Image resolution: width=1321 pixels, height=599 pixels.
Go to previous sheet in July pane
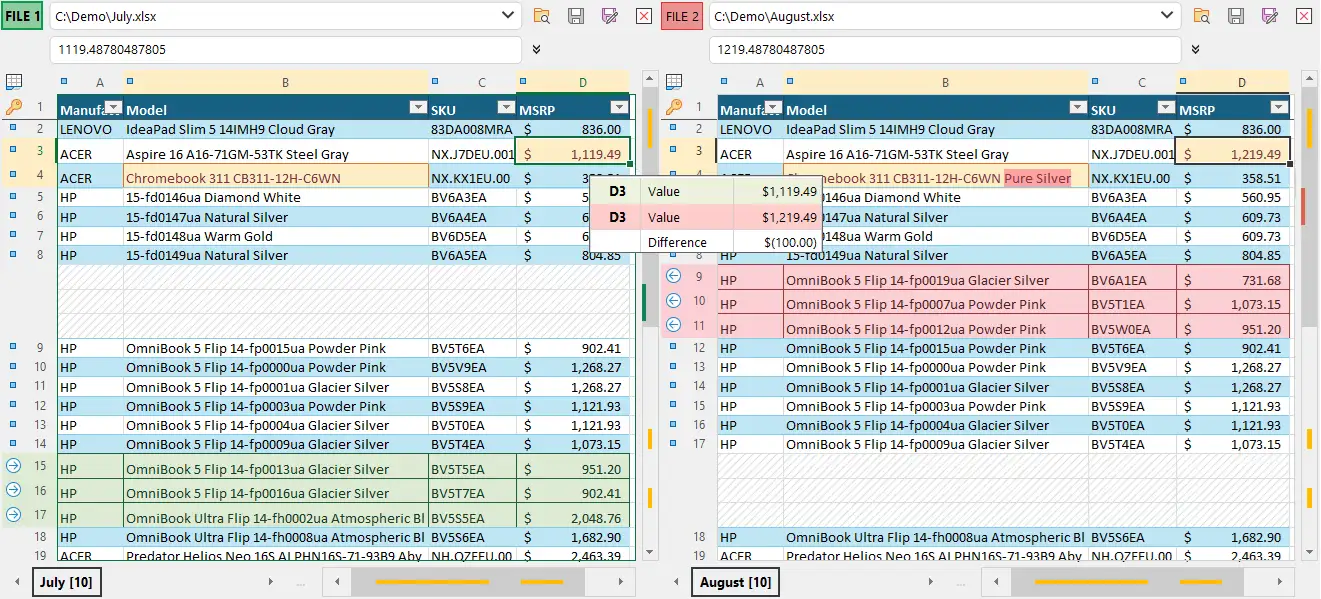click(x=16, y=582)
